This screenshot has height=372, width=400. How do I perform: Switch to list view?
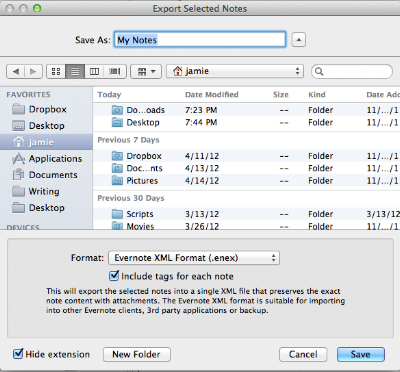pos(75,71)
